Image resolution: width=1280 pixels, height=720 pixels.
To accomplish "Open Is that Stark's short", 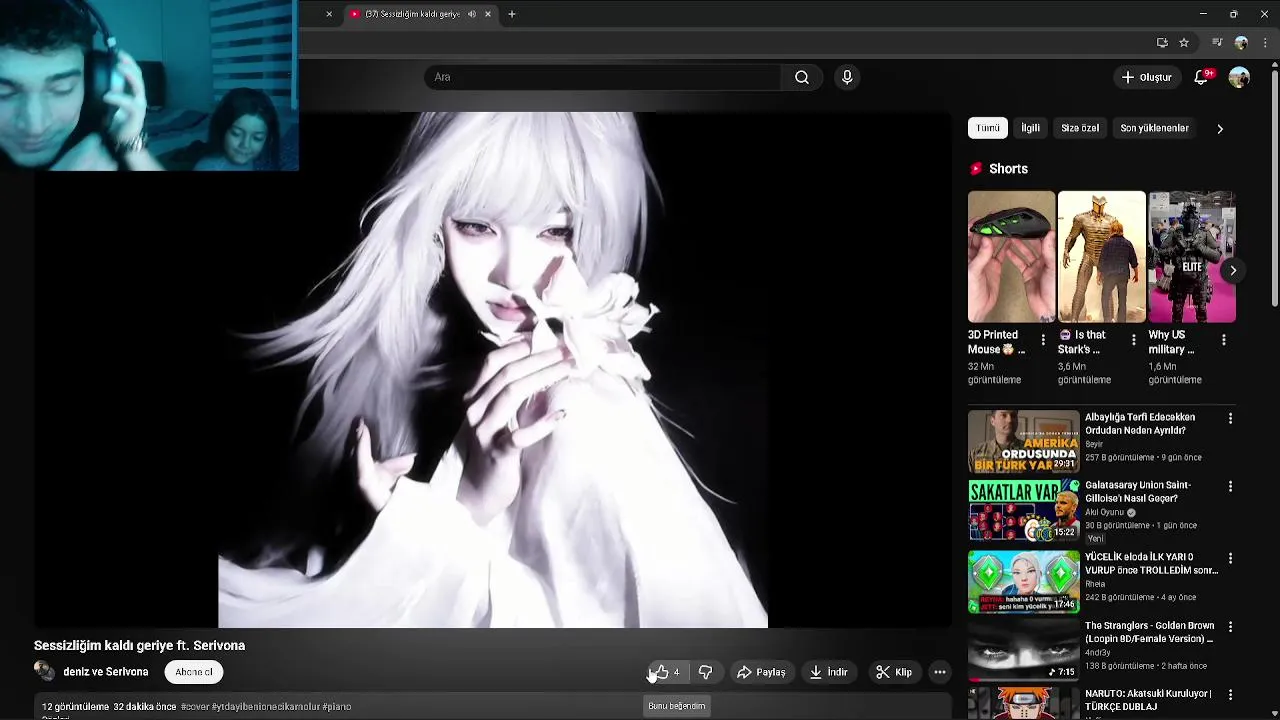I will click(1101, 257).
